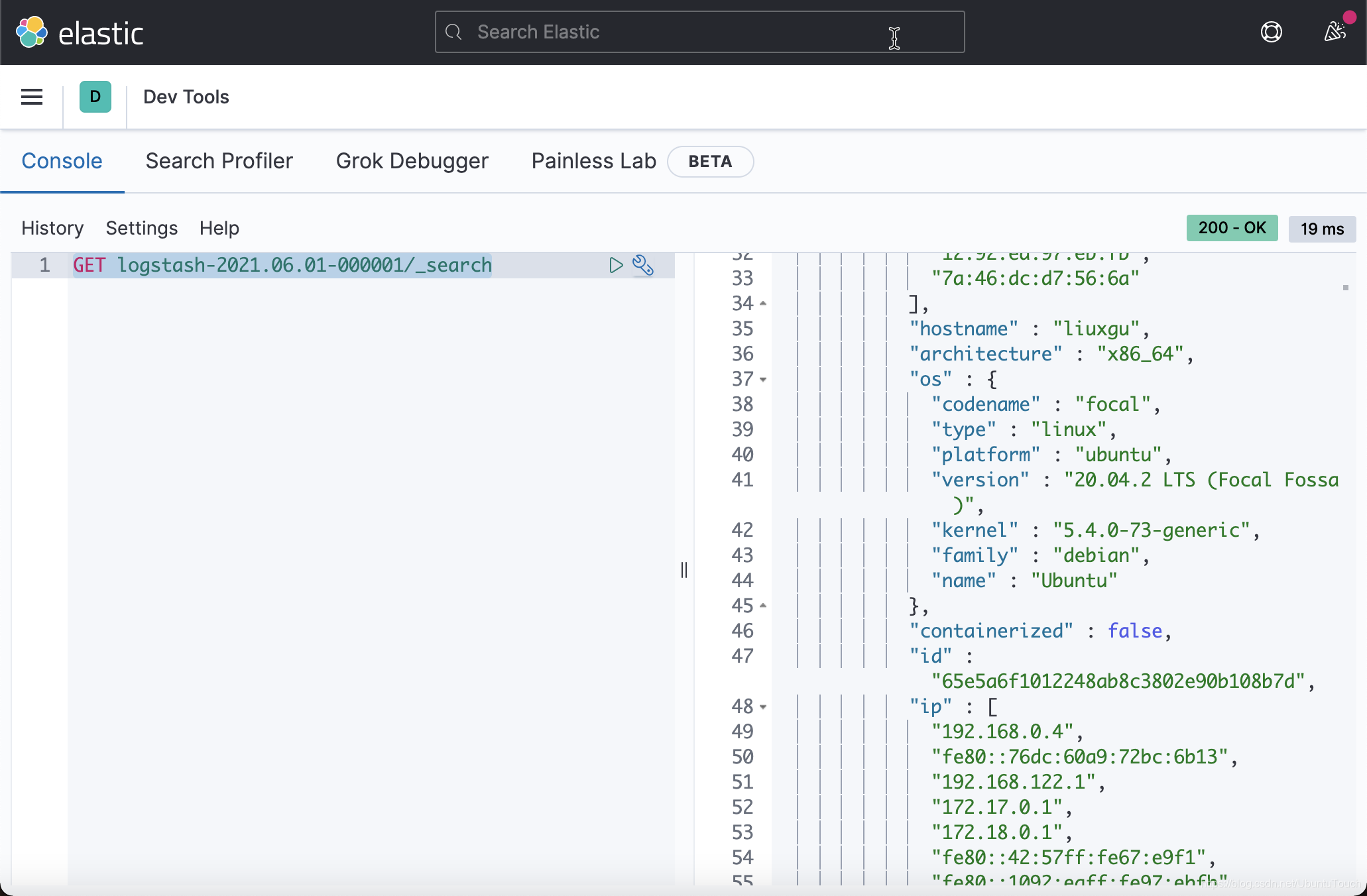The height and width of the screenshot is (896, 1367).
Task: Click the "architecture" : "x86_64" line
Action: tap(1051, 354)
